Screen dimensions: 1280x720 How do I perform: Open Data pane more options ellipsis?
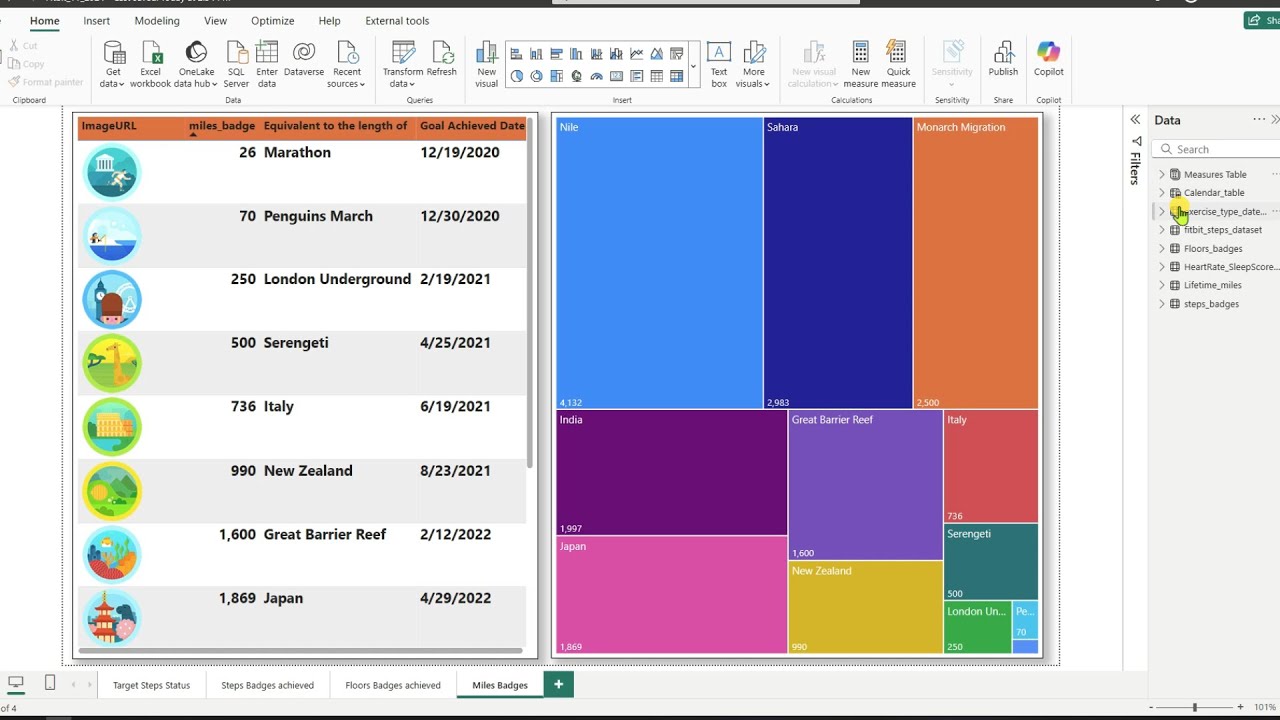[x=1259, y=120]
